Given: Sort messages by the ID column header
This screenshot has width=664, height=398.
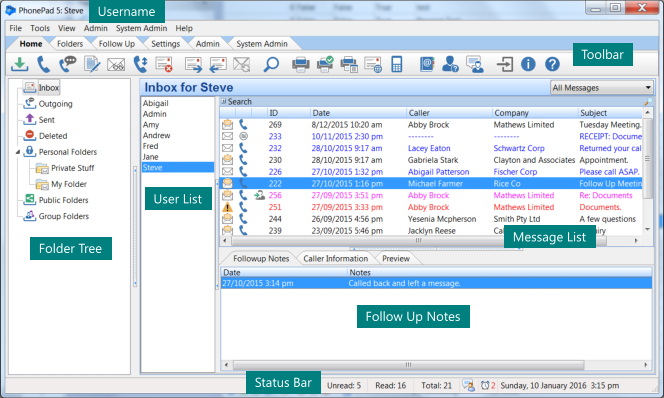Looking at the screenshot, I should pyautogui.click(x=288, y=113).
